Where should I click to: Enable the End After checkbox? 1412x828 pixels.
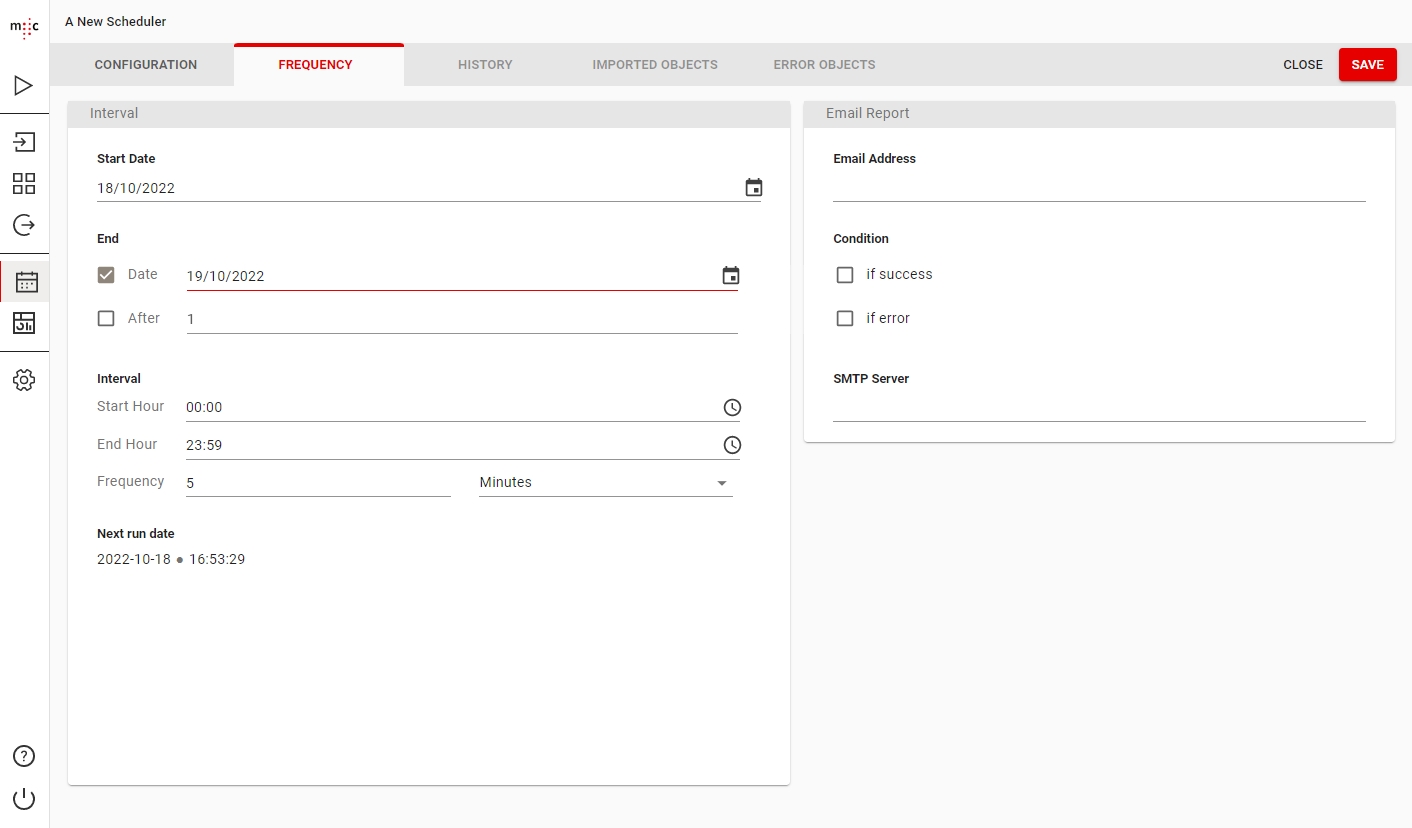click(x=106, y=319)
